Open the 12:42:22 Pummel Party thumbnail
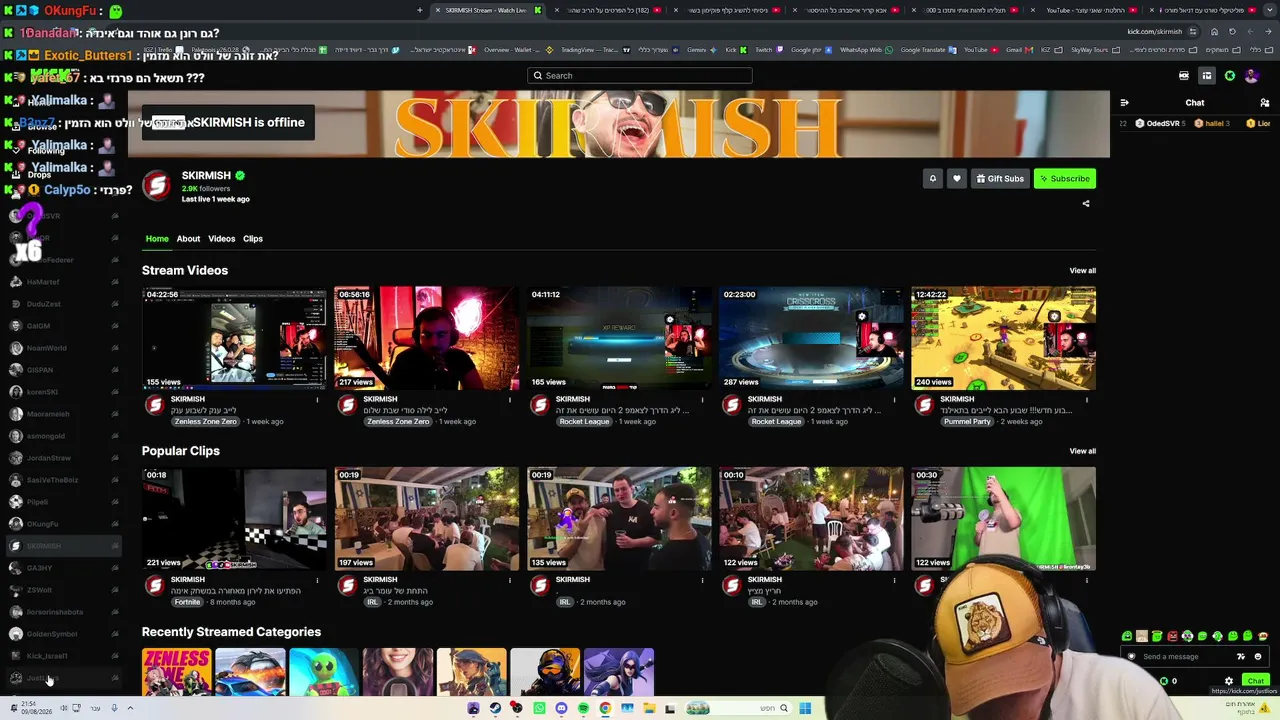This screenshot has height=720, width=1280. (x=1003, y=338)
